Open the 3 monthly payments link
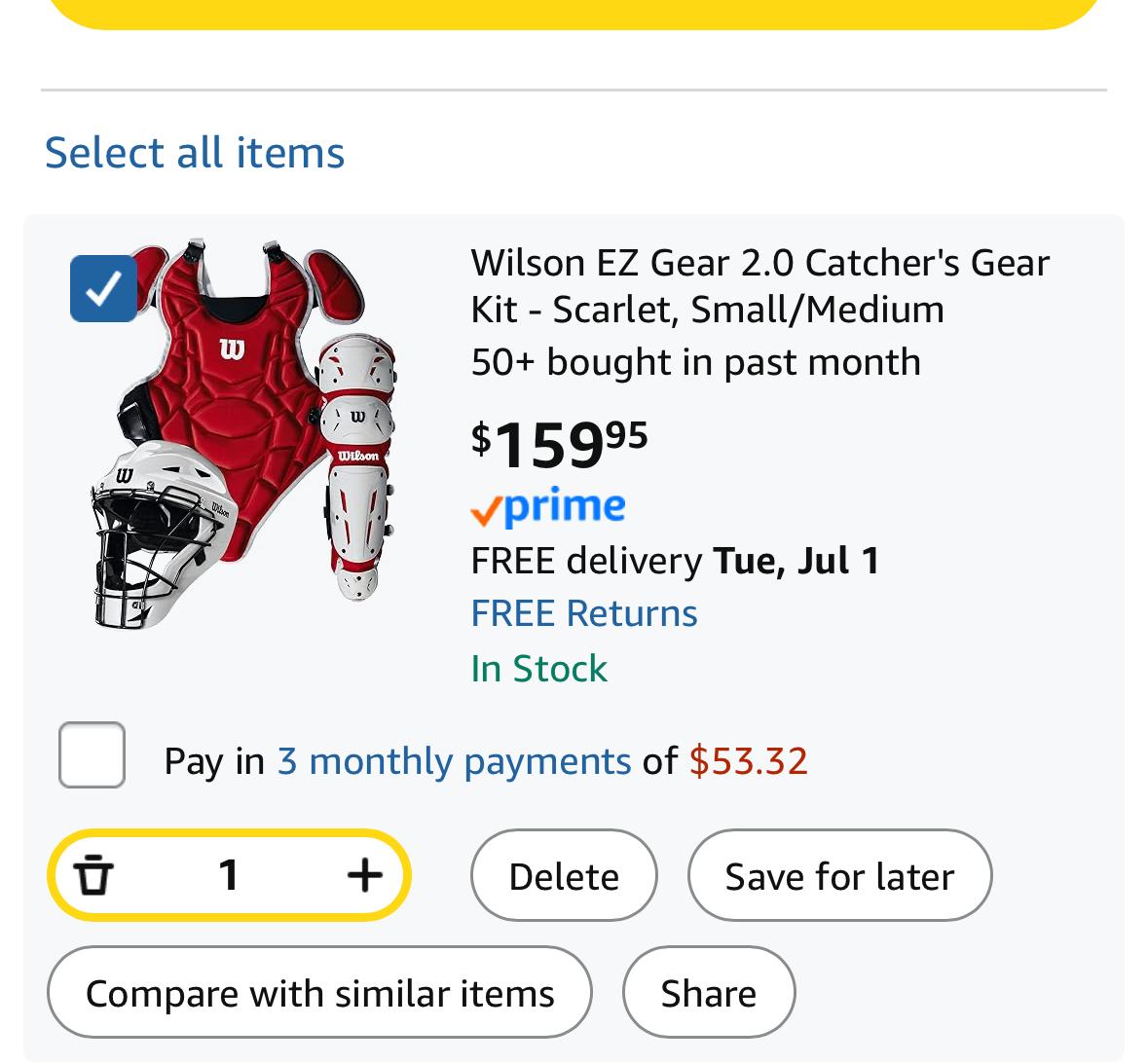Image resolution: width=1148 pixels, height=1064 pixels. tap(454, 761)
